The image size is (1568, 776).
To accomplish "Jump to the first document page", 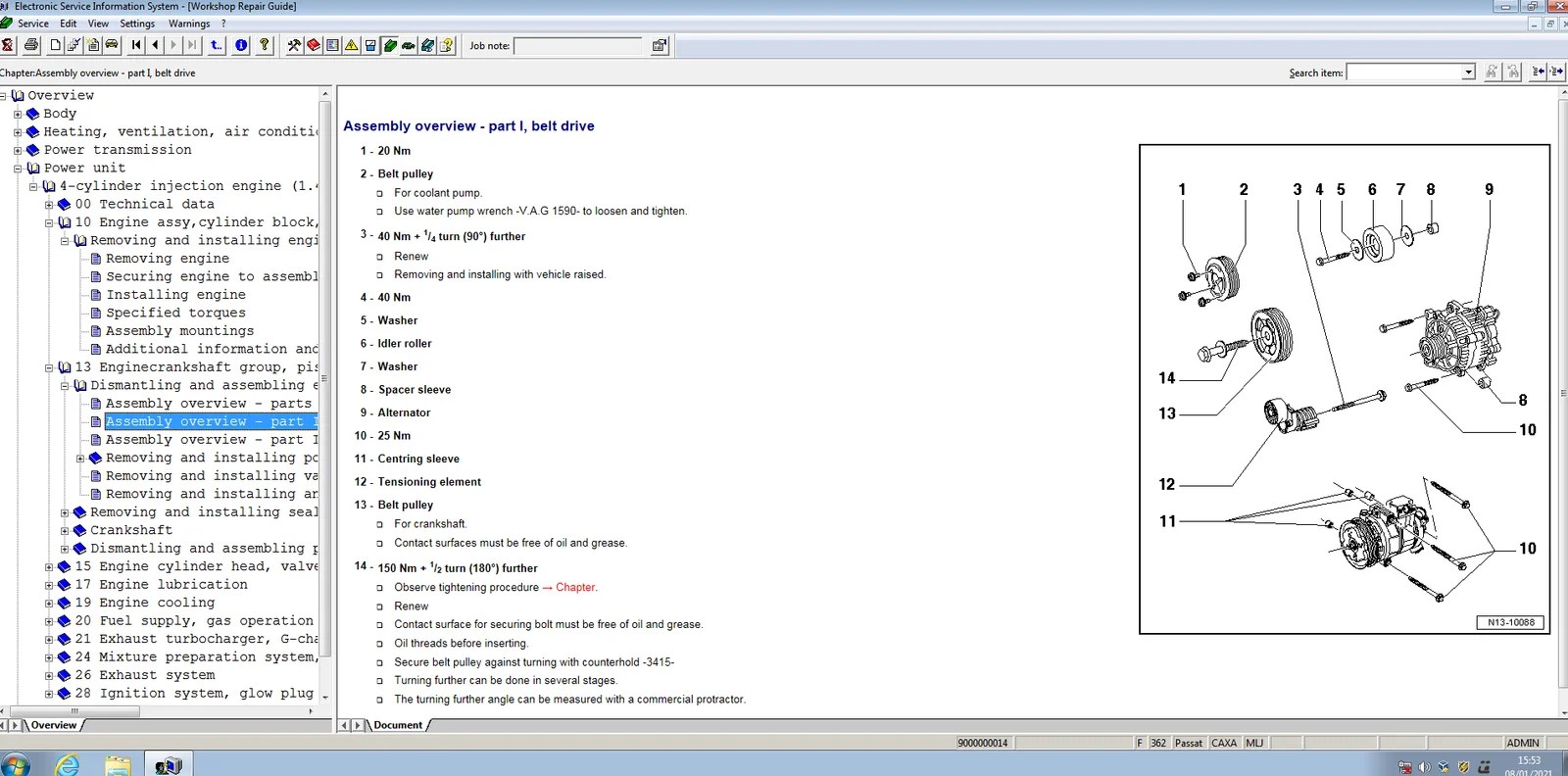I will coord(136,45).
